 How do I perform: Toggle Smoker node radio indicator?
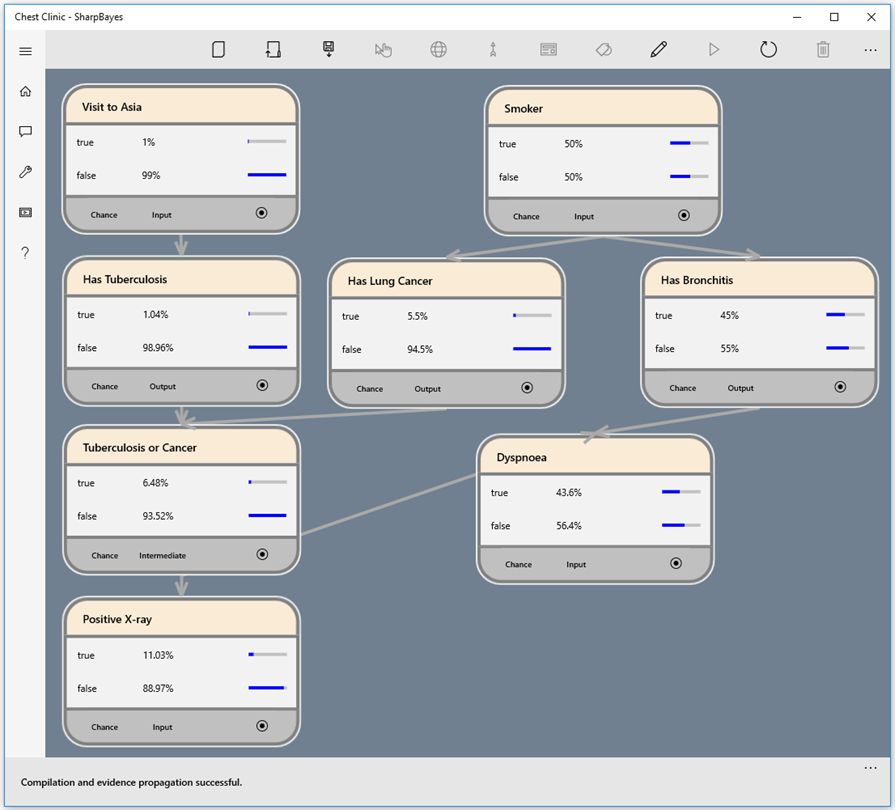(684, 215)
